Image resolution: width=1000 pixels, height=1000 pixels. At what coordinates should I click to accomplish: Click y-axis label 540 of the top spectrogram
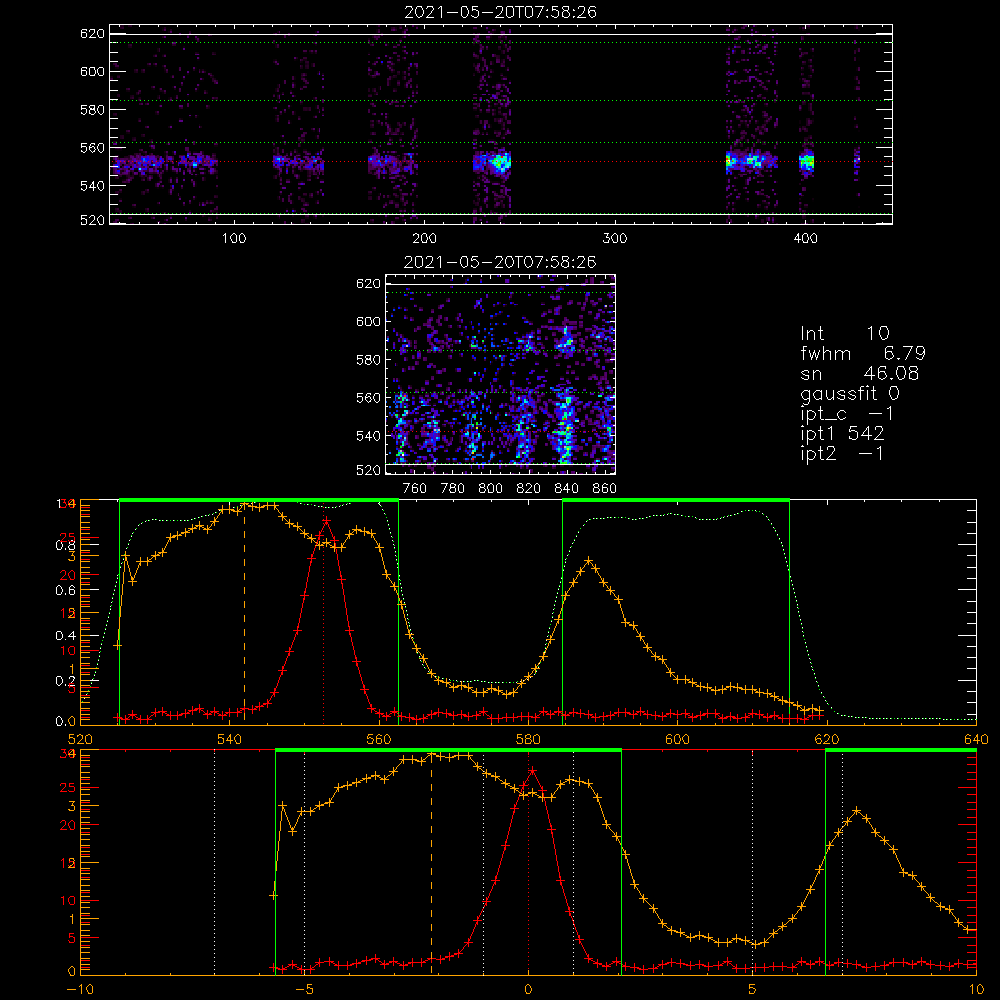point(92,186)
